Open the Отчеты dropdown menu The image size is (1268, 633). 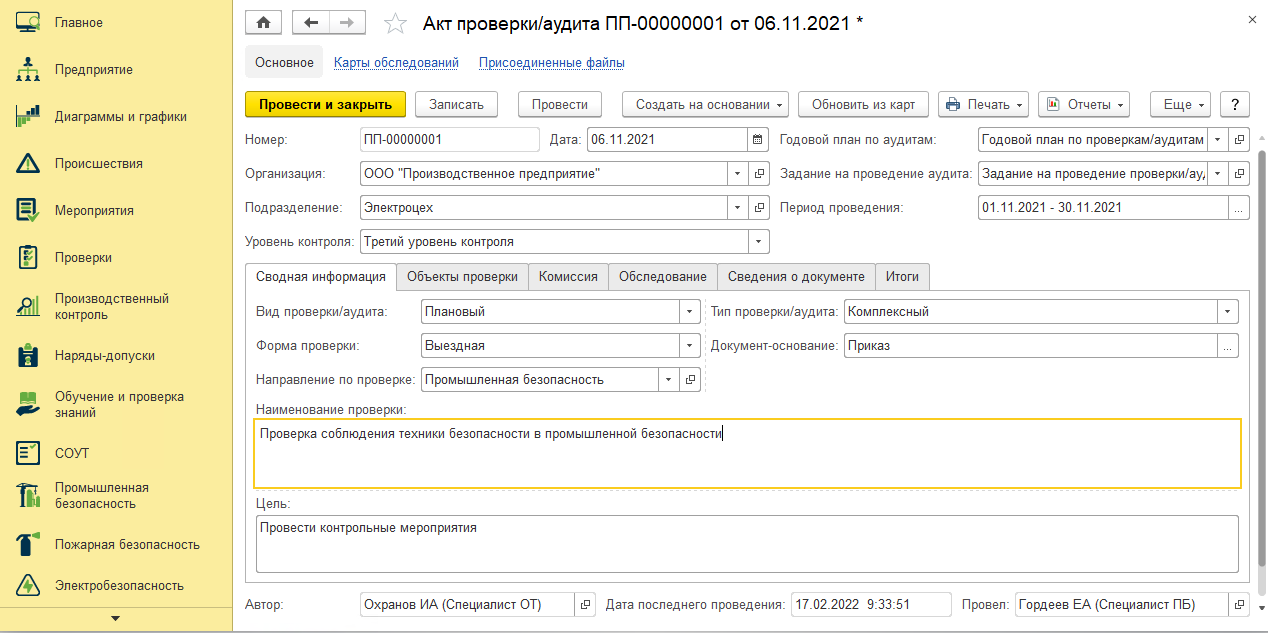(1084, 104)
